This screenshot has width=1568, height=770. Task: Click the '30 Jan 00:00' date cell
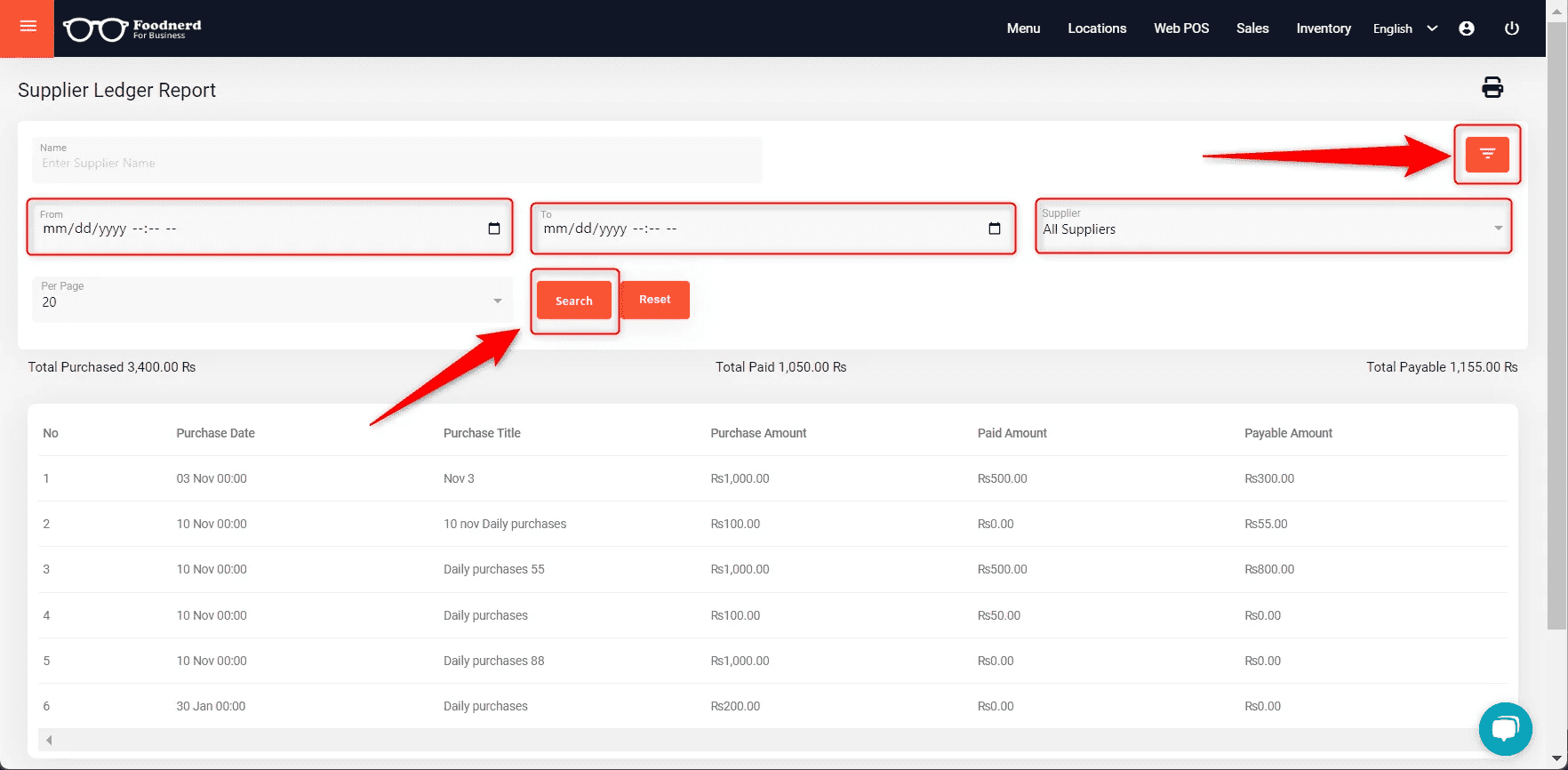(x=211, y=706)
